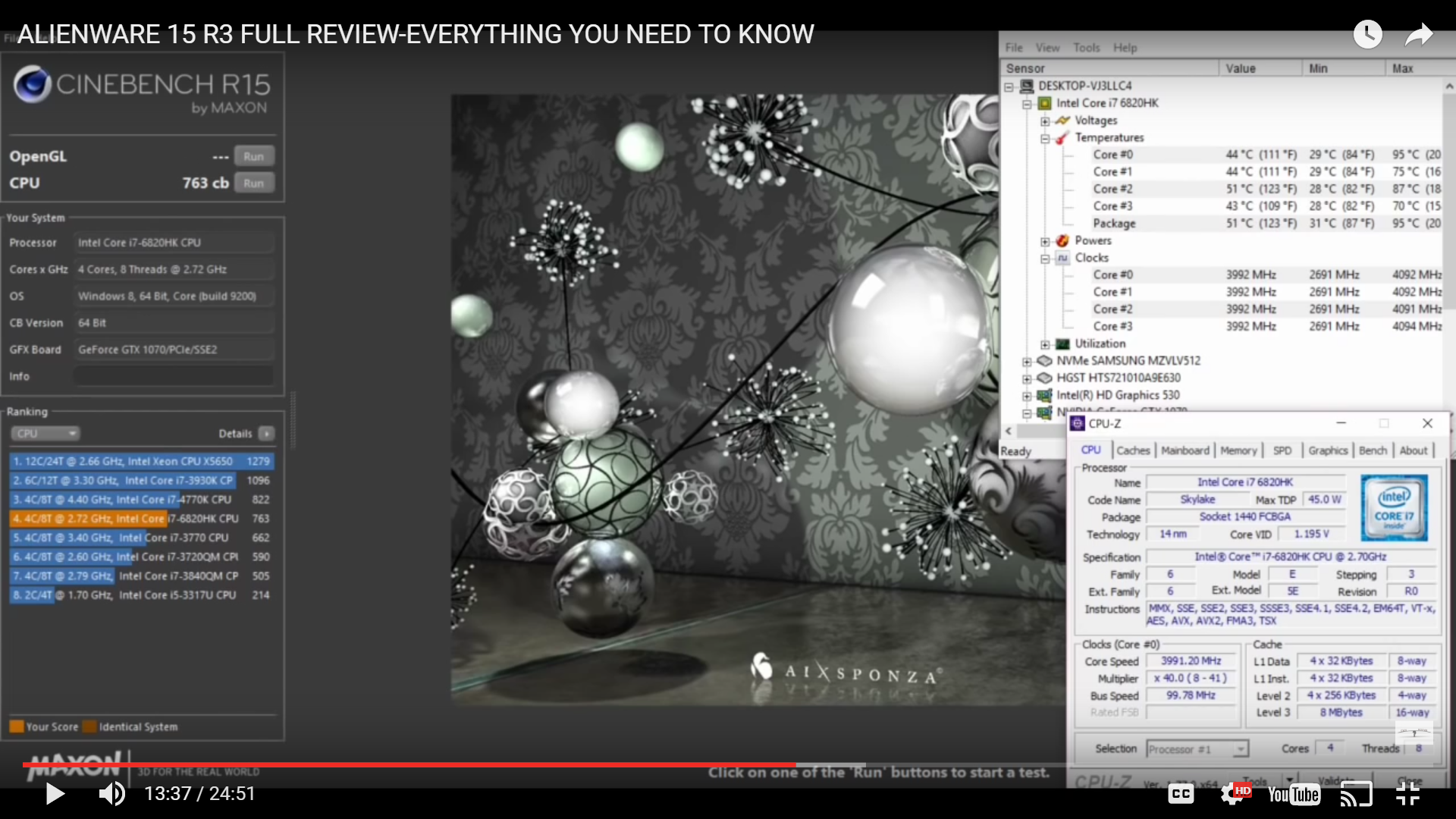This screenshot has height=819, width=1456.
Task: Select ranking row Intel Xeon CPU X5650
Action: click(x=142, y=461)
